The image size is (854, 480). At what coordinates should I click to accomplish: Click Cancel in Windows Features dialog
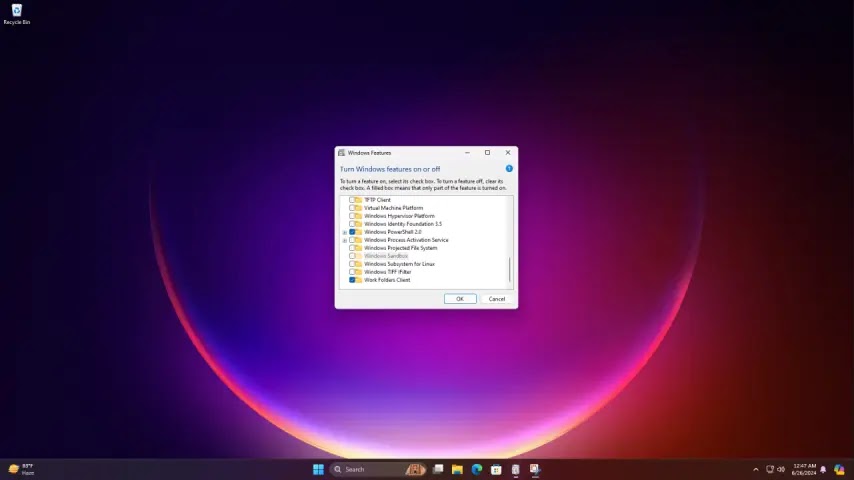click(497, 299)
